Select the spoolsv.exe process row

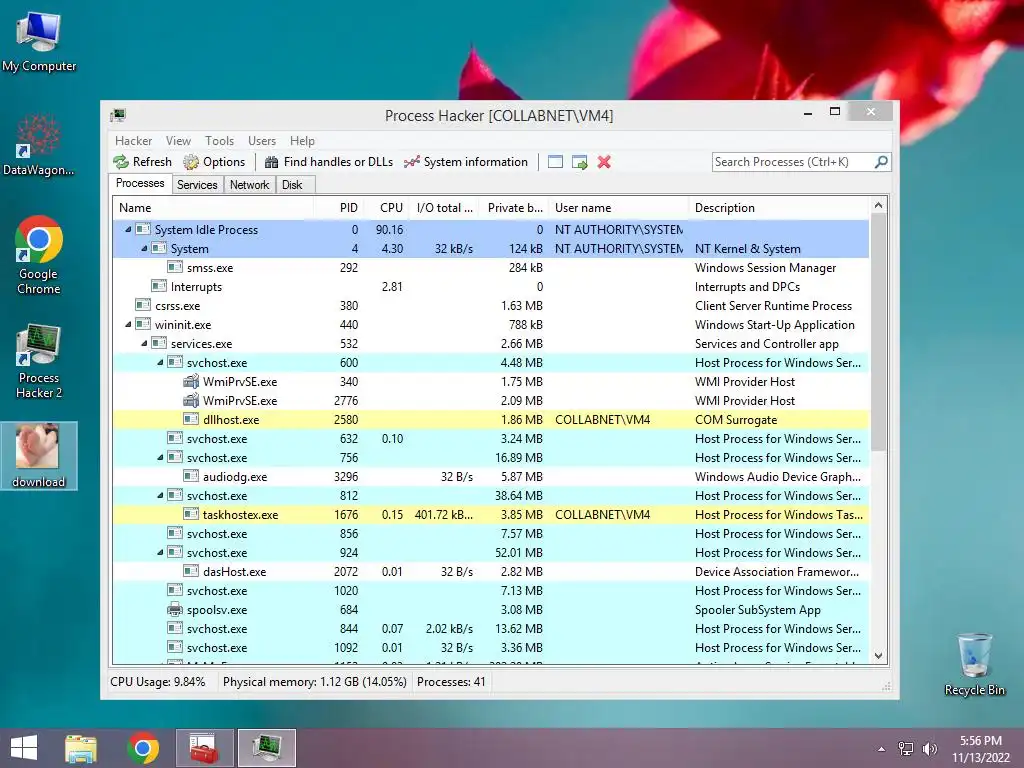pyautogui.click(x=491, y=609)
